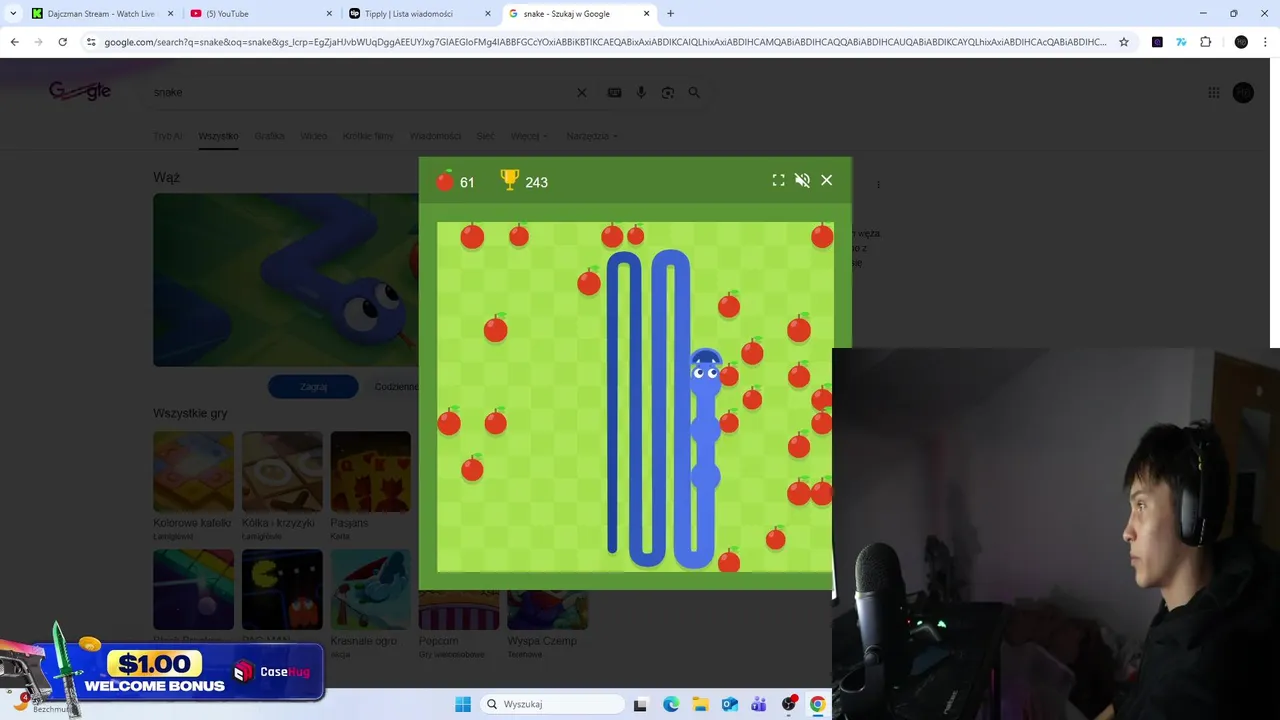The width and height of the screenshot is (1280, 720).
Task: Open the Pasjans game thumbnail
Action: coord(370,471)
